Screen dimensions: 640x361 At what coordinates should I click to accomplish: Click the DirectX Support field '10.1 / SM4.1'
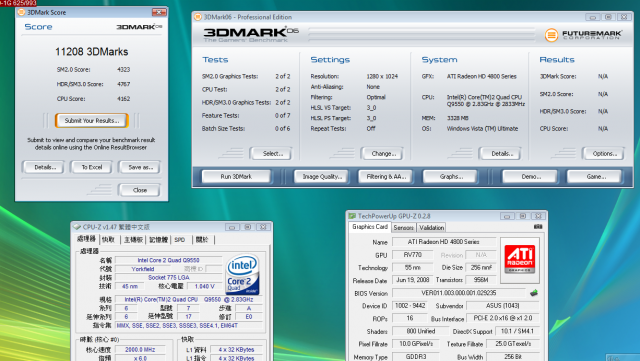[x=517, y=331]
